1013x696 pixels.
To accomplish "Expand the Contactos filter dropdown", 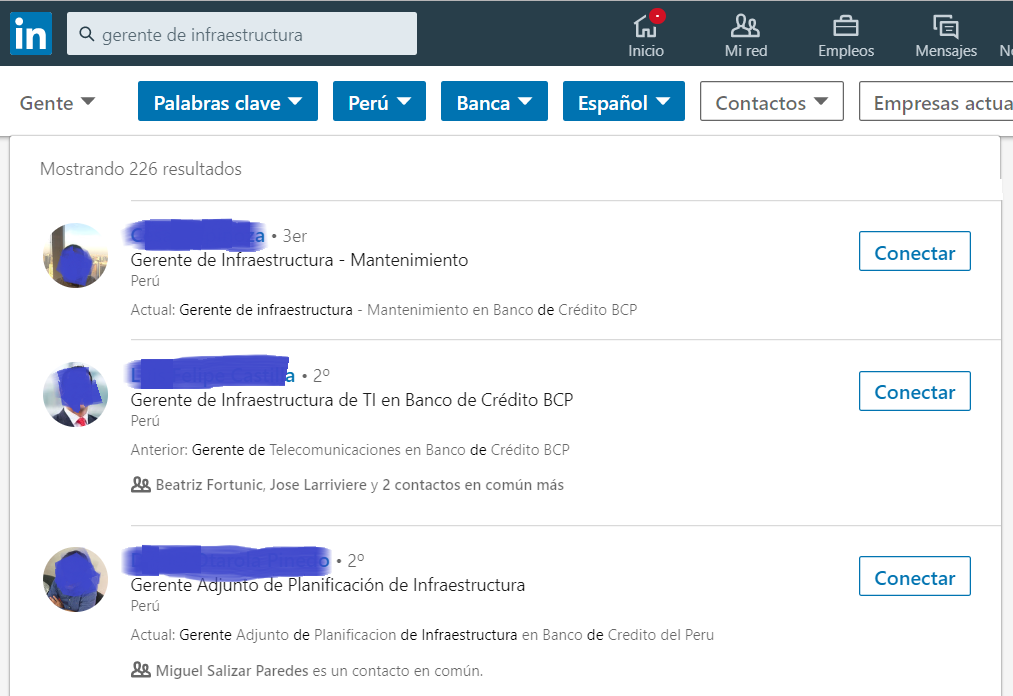I will point(771,102).
